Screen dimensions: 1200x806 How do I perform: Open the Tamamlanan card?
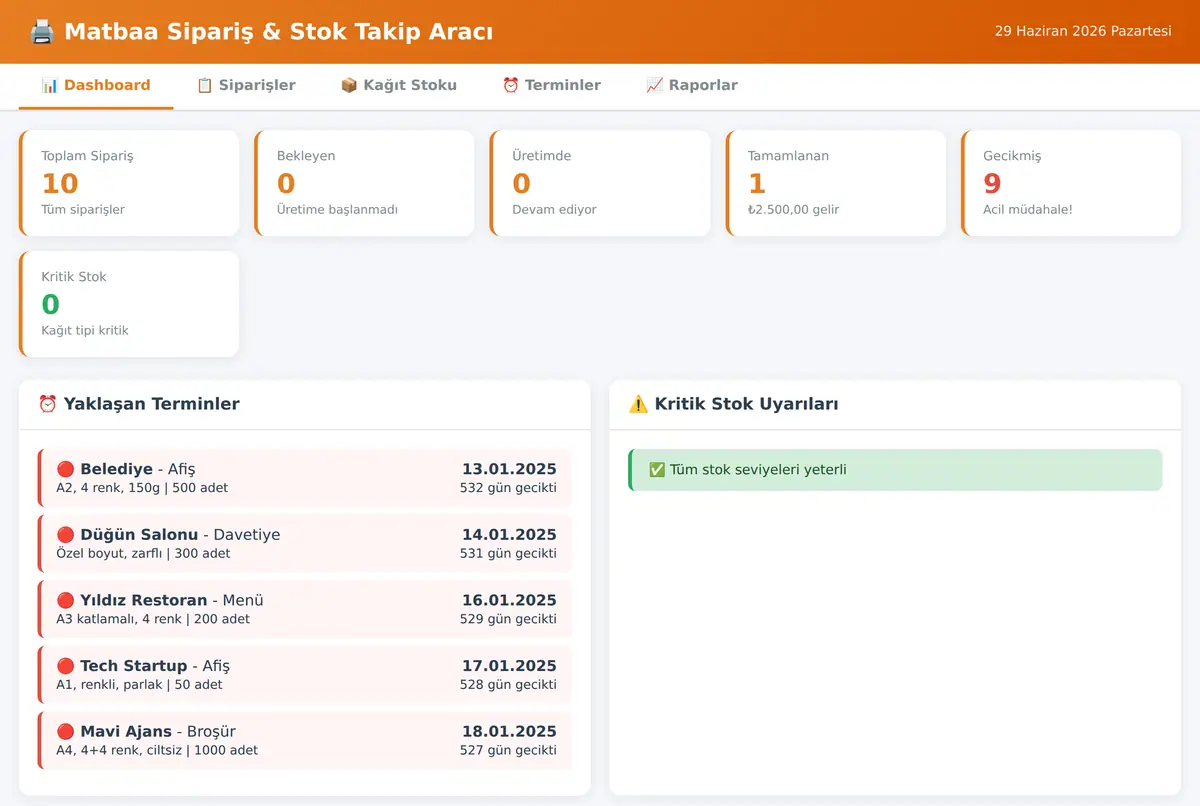click(x=836, y=183)
